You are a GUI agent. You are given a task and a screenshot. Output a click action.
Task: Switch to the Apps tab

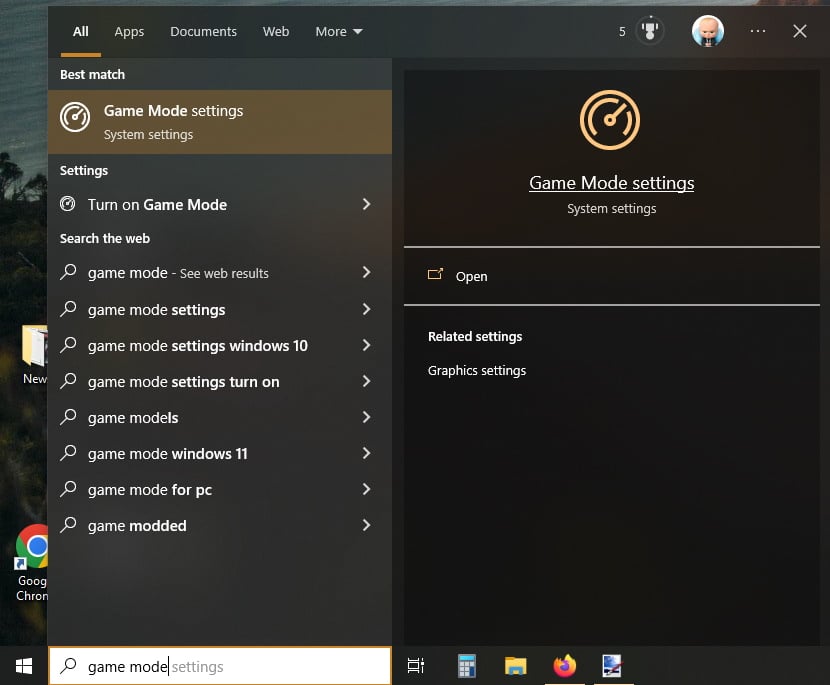point(129,31)
